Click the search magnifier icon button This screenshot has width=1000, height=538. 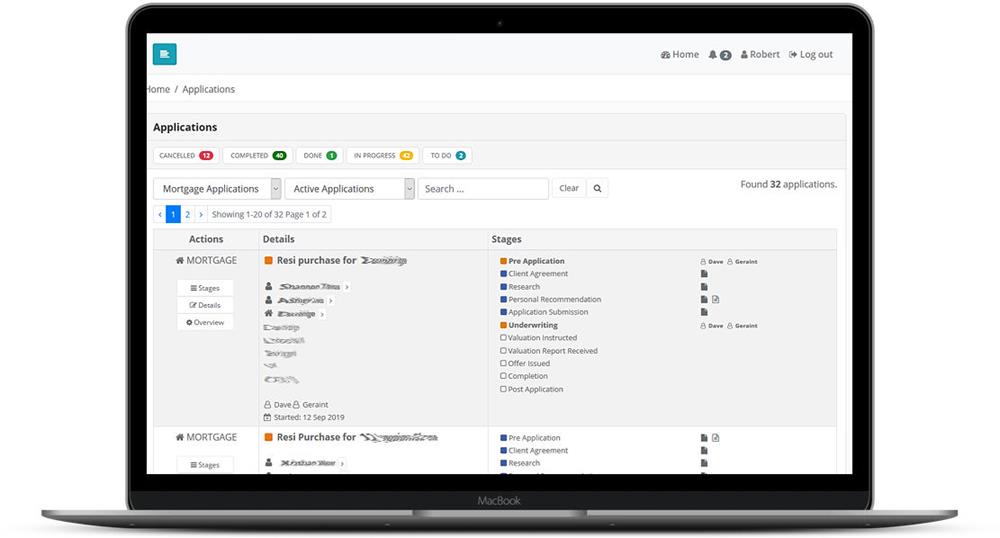click(597, 188)
